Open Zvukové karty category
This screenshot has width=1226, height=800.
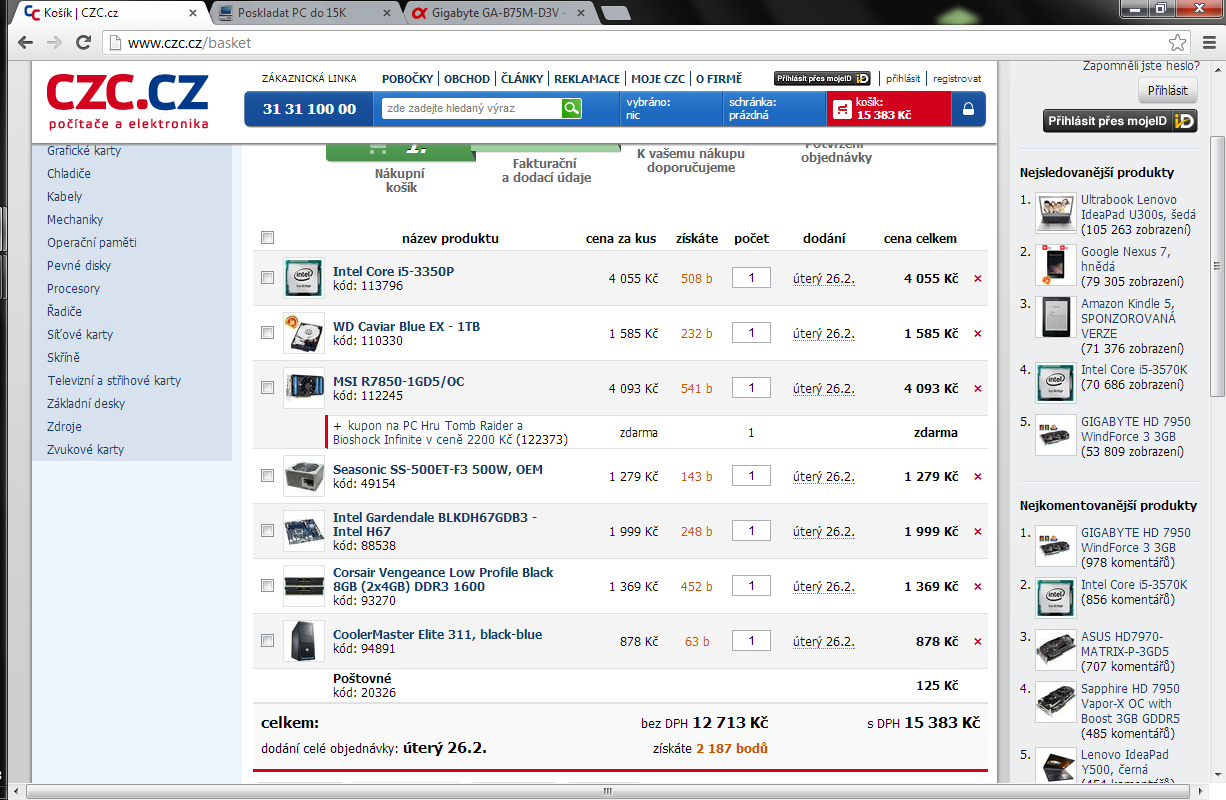pos(86,450)
